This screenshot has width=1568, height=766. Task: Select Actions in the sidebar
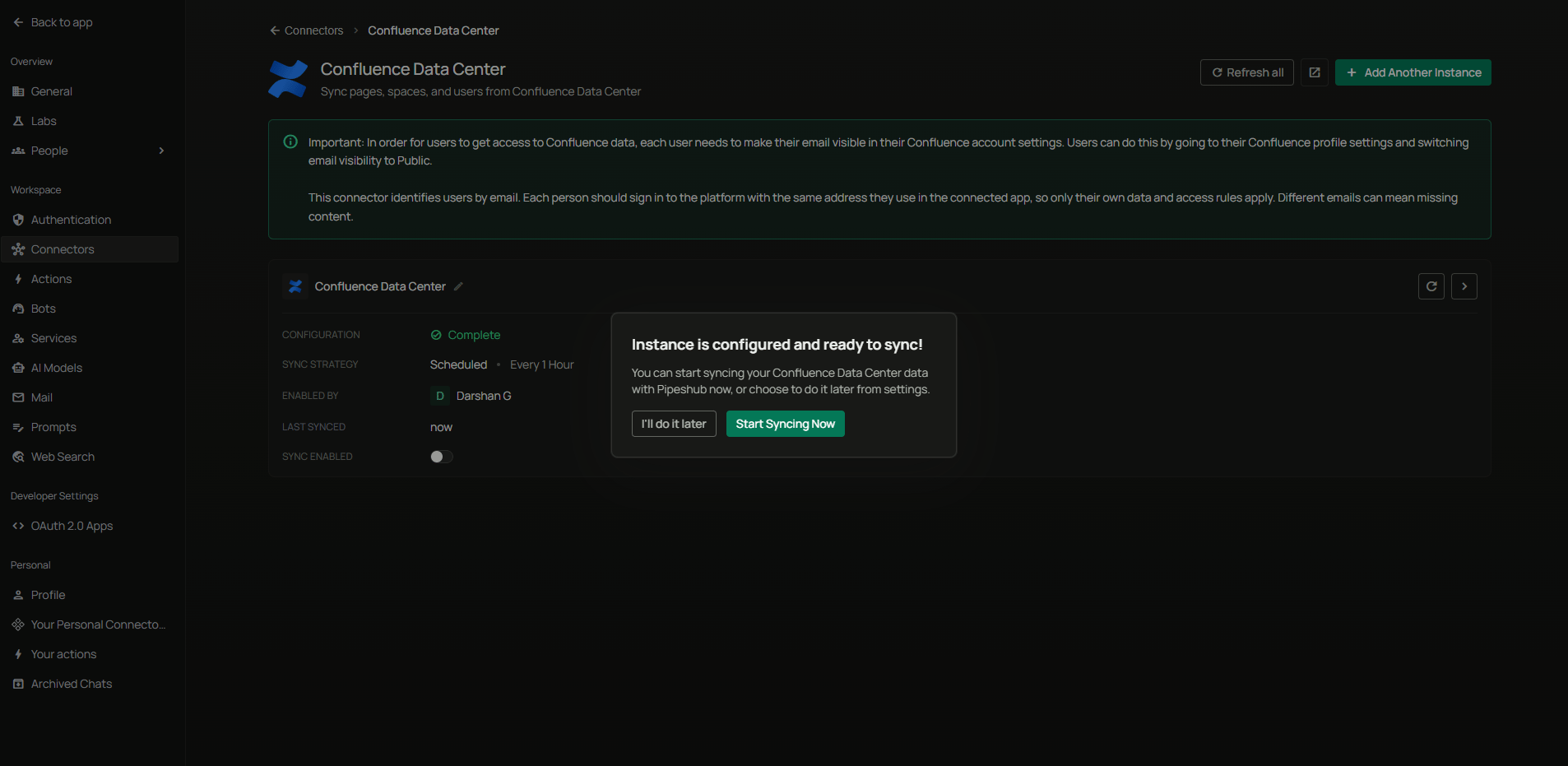(90, 279)
